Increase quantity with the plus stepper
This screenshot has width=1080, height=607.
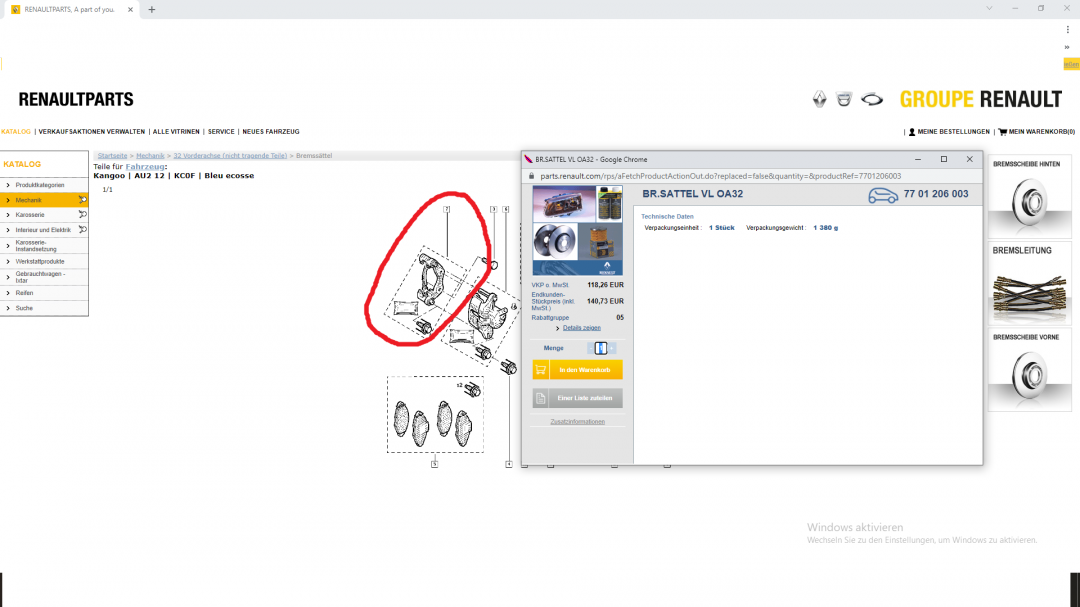pyautogui.click(x=611, y=348)
